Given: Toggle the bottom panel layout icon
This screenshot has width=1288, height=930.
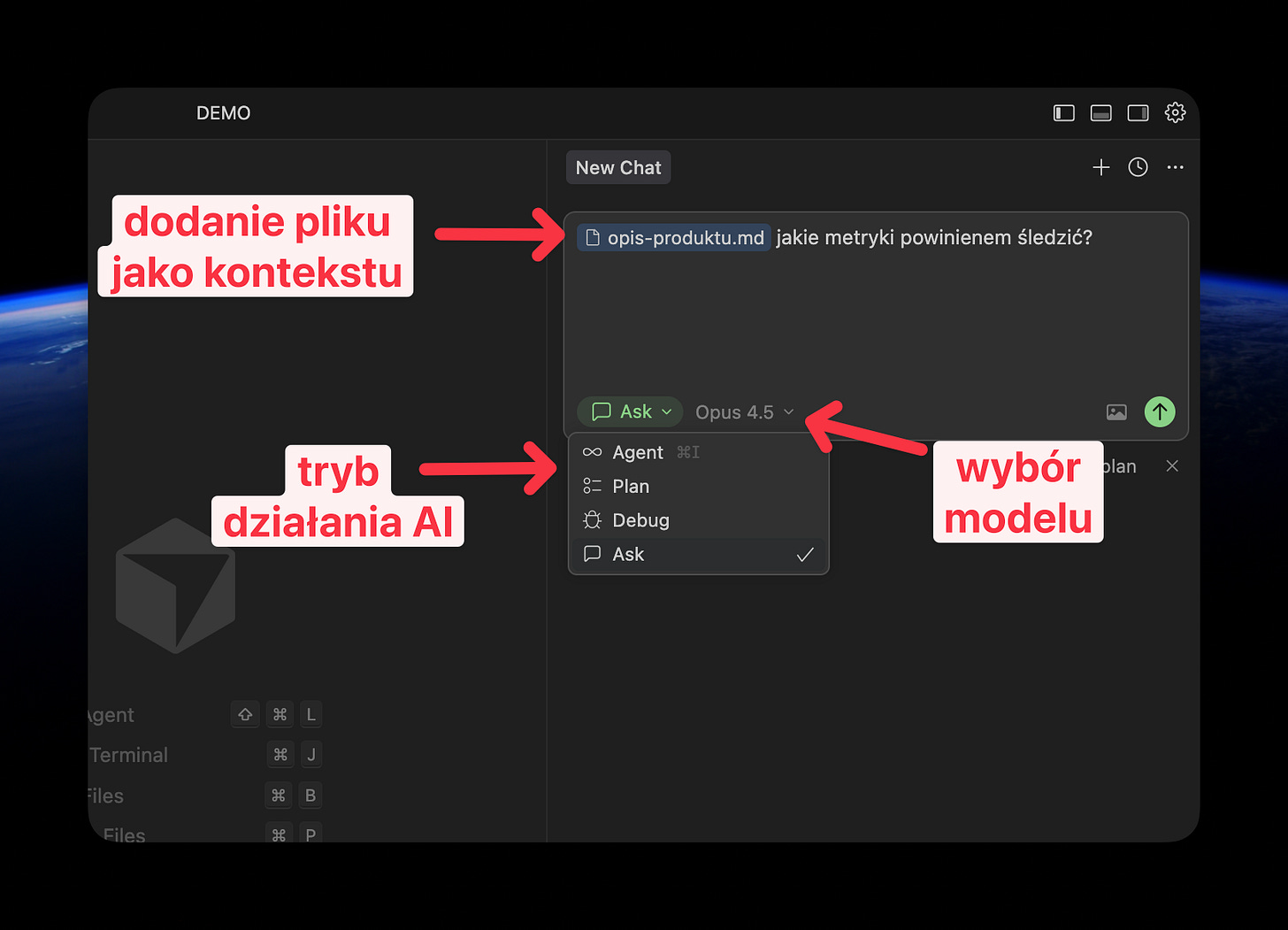Looking at the screenshot, I should click(x=1100, y=113).
